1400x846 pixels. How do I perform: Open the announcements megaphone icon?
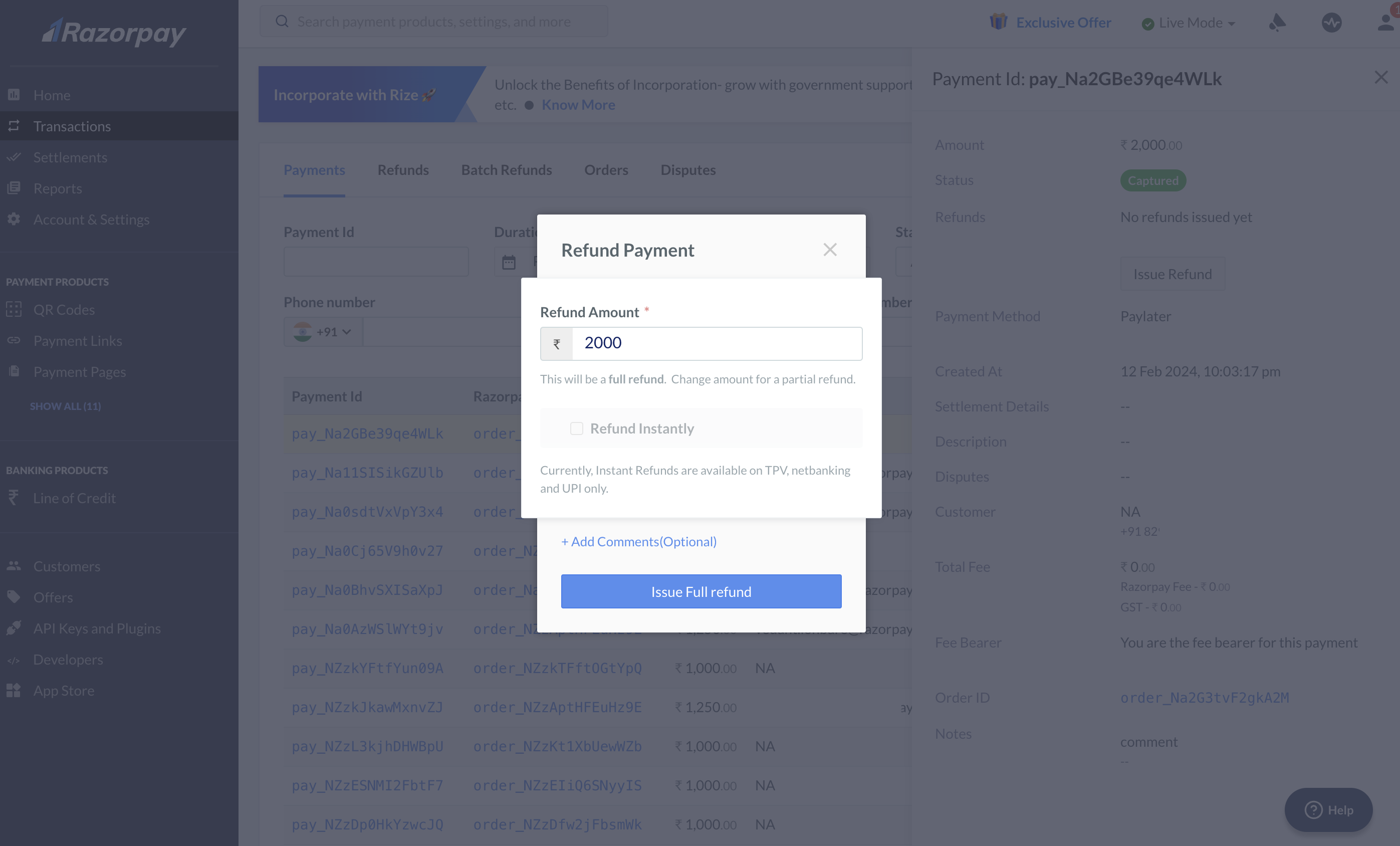(1277, 22)
